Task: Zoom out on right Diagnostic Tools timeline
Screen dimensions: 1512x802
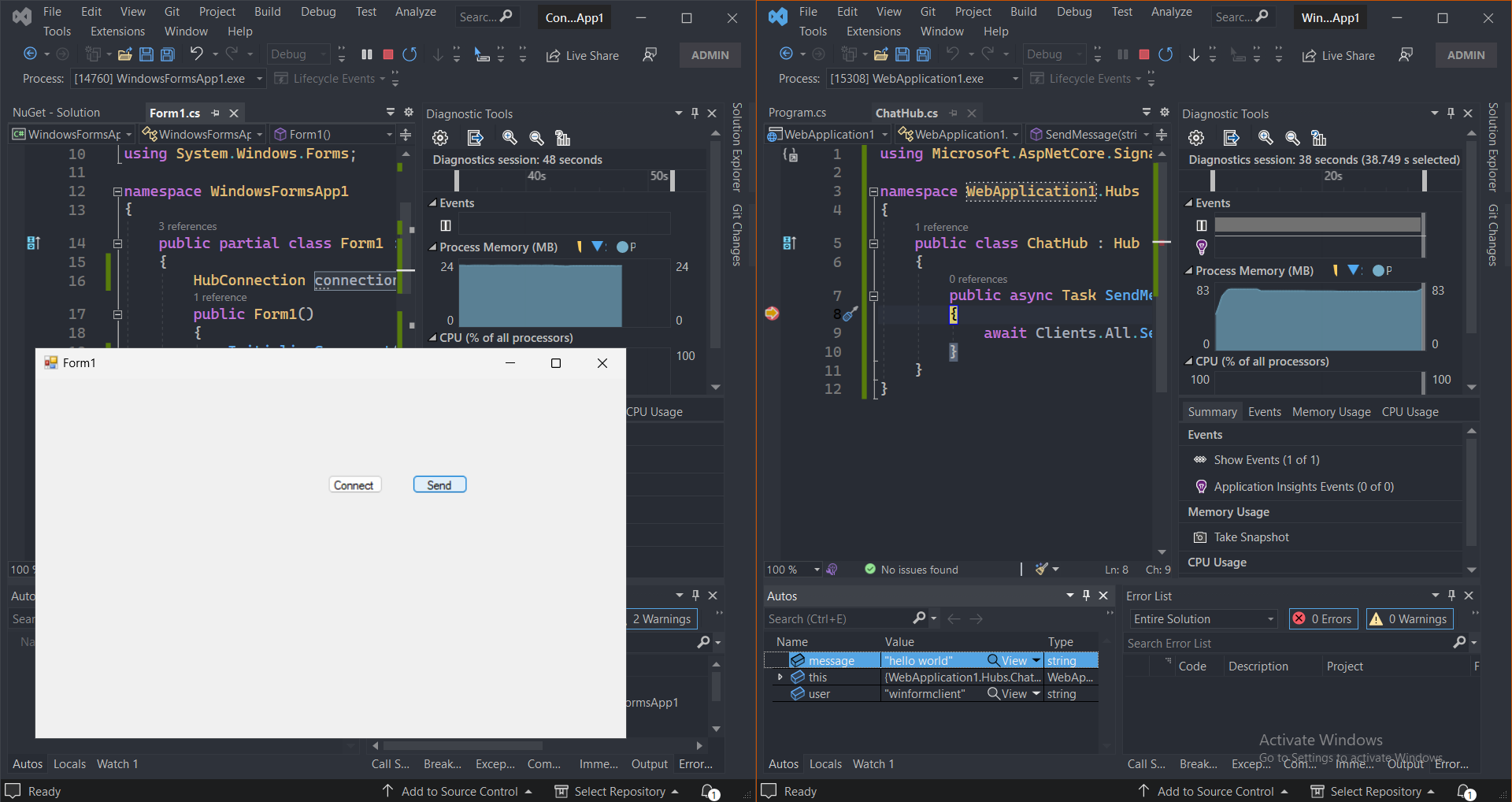Action: [1292, 138]
